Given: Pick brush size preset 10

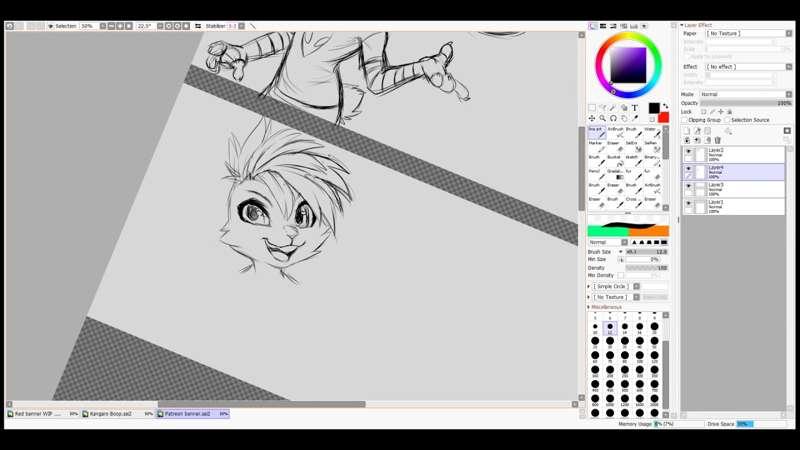Looking at the screenshot, I should [x=595, y=329].
